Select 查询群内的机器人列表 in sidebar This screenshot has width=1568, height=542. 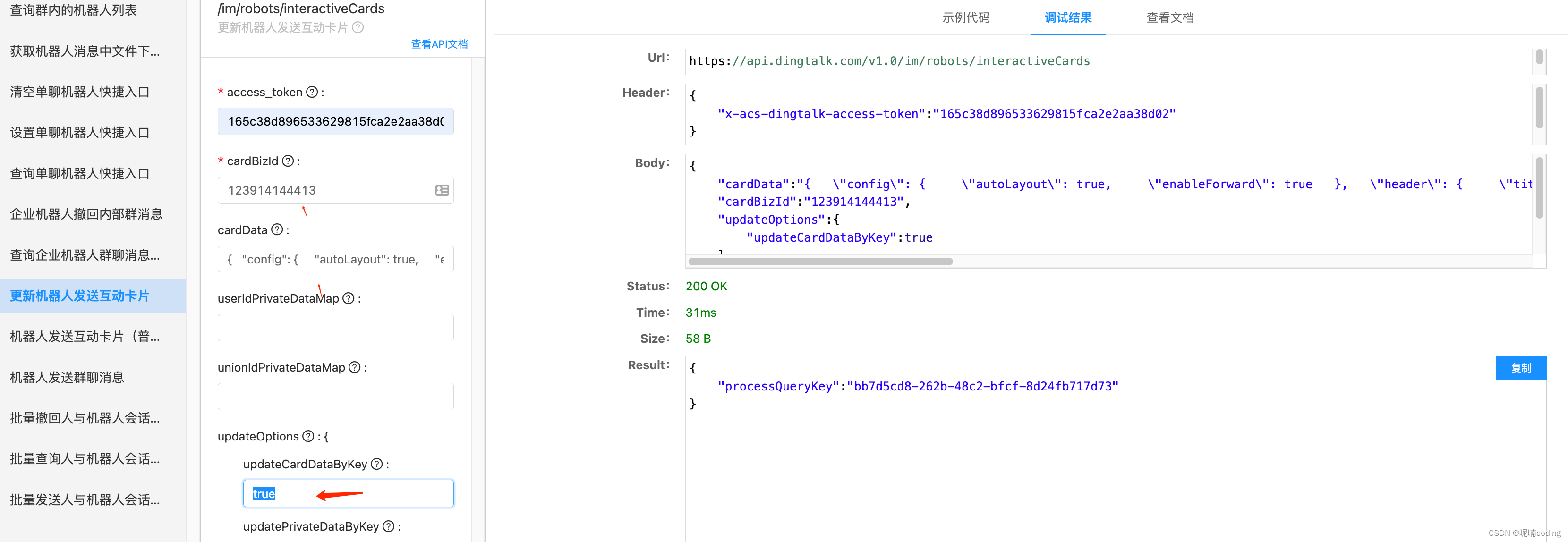[74, 10]
